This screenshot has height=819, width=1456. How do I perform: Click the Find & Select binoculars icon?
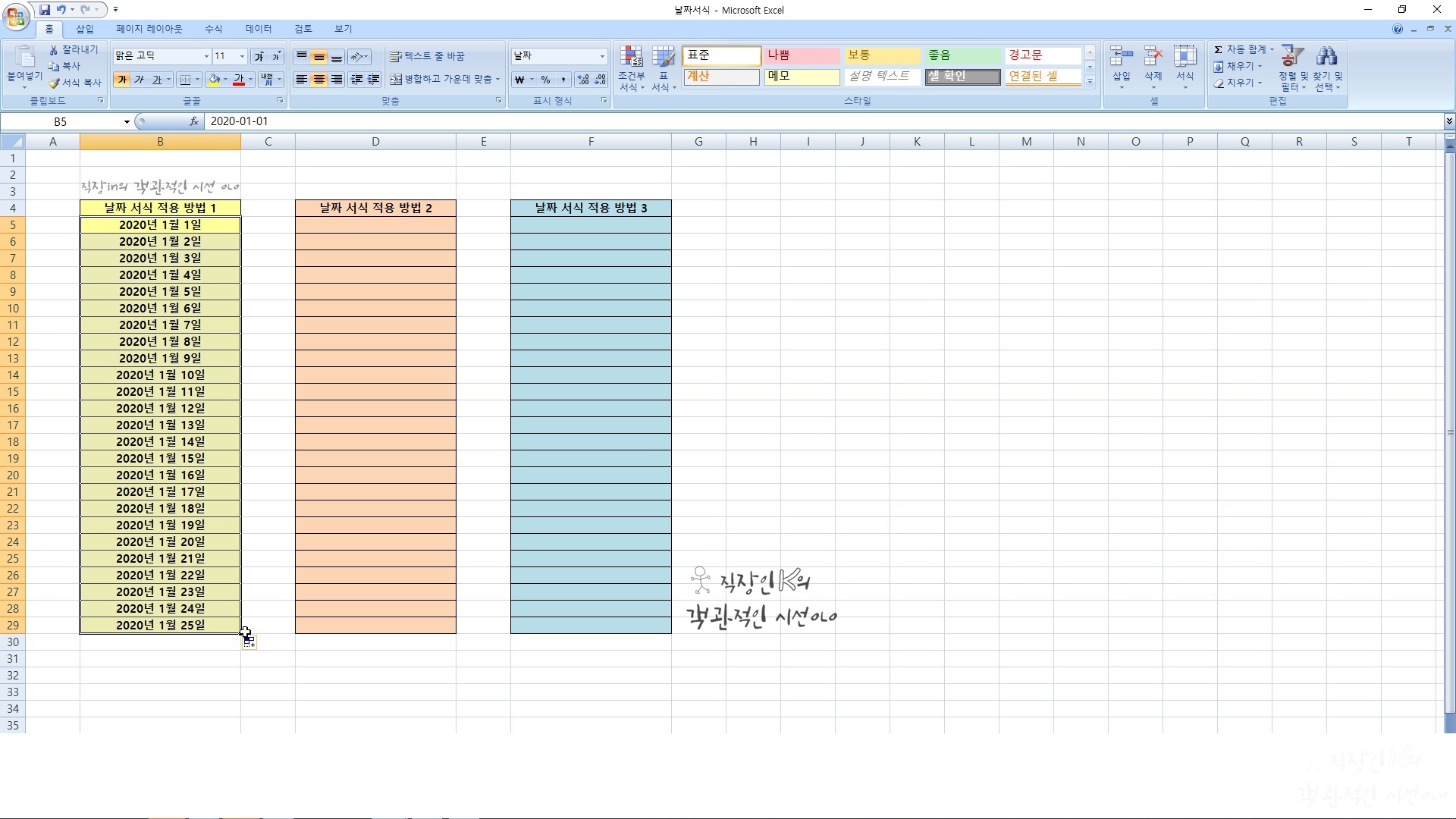point(1326,57)
